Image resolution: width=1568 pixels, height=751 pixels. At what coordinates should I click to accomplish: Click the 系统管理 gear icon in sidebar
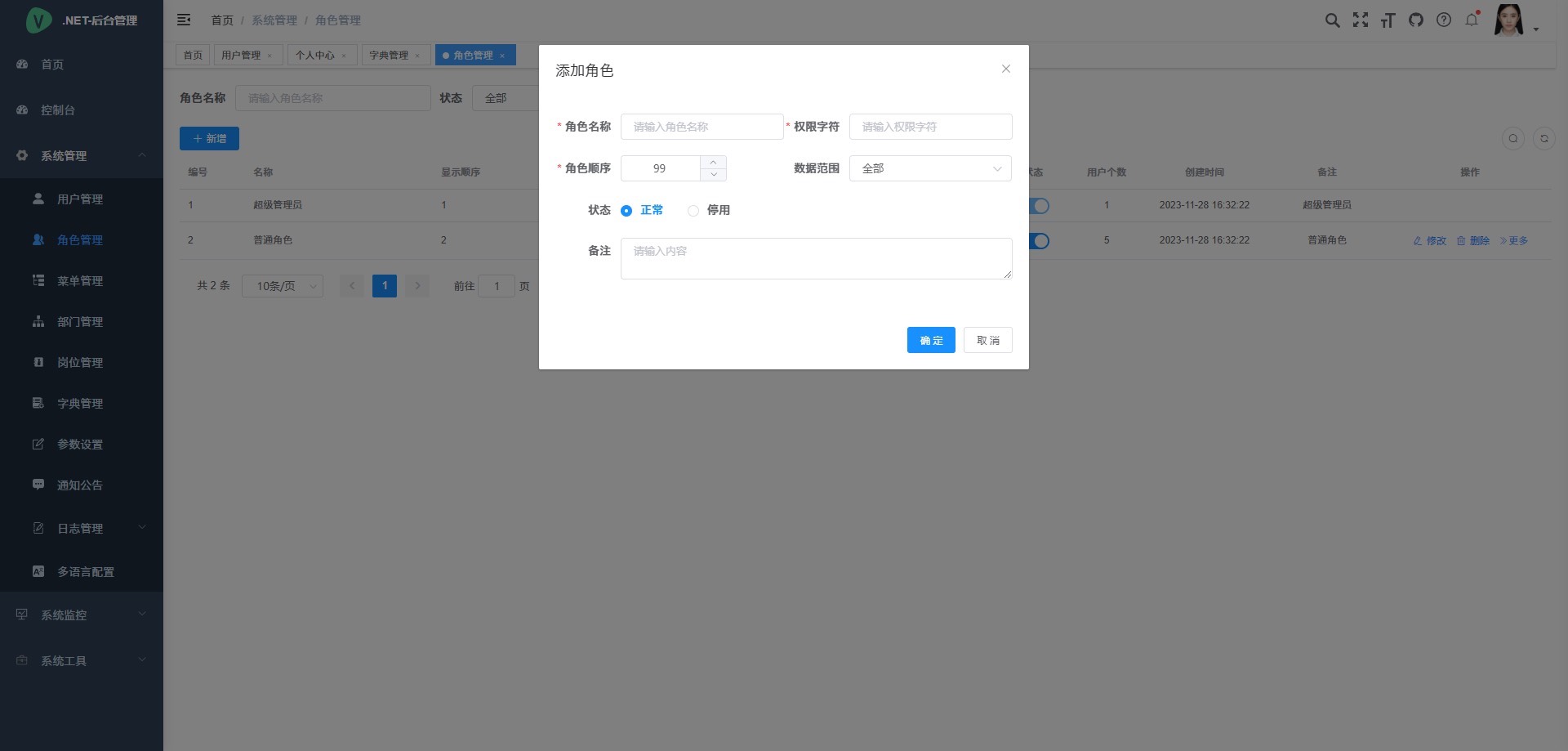(x=22, y=155)
